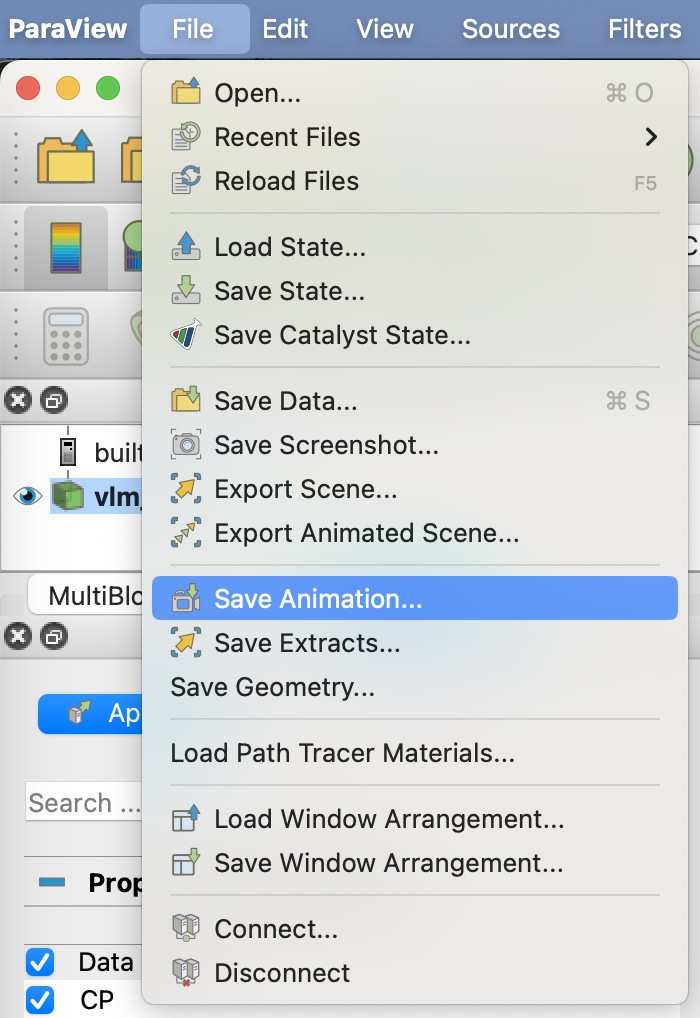Collapse the Properties section minus button

click(52, 882)
